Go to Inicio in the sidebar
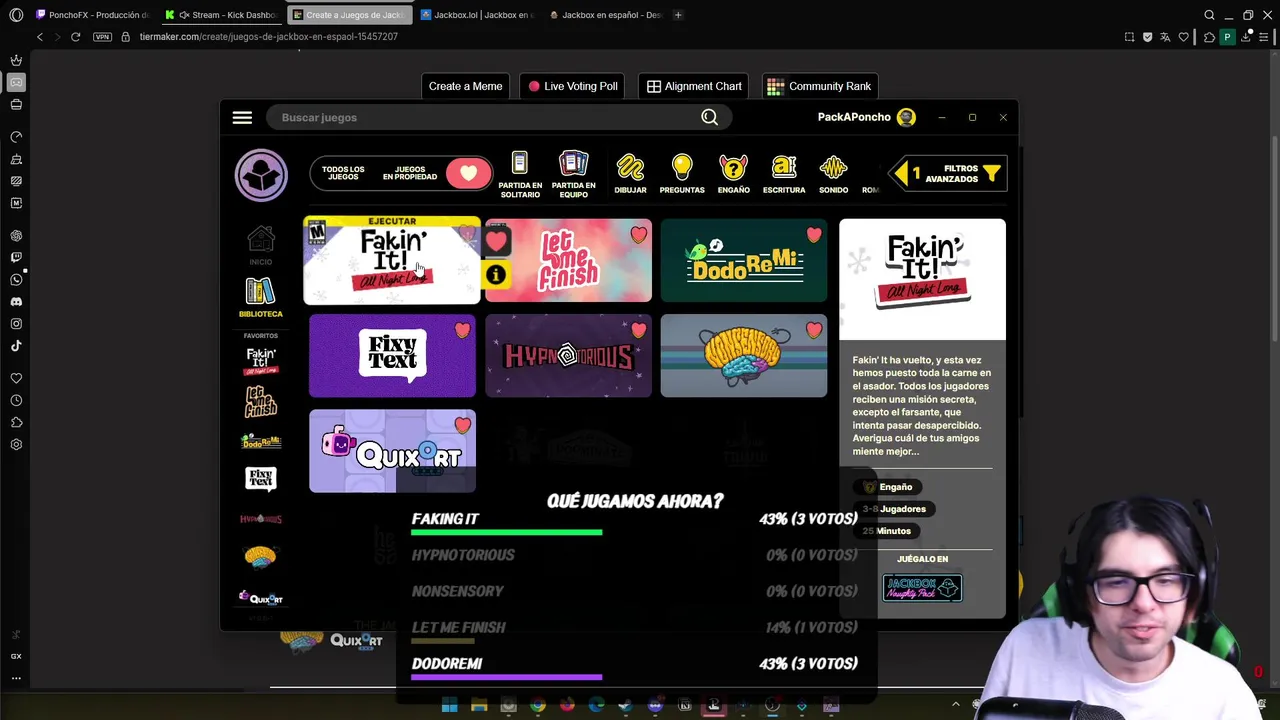The height and width of the screenshot is (720, 1280). click(x=261, y=245)
